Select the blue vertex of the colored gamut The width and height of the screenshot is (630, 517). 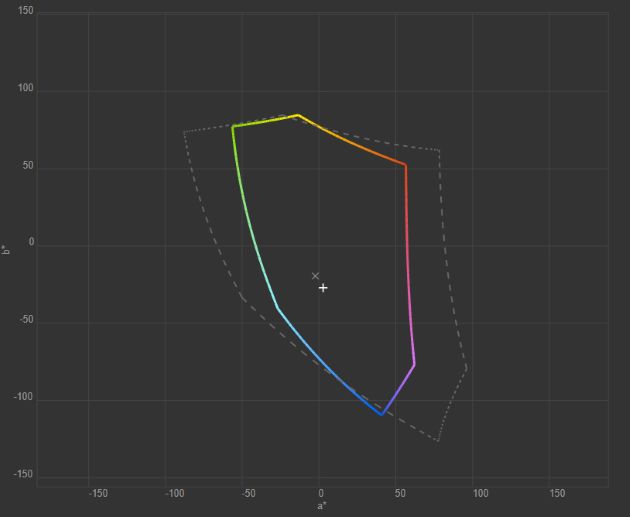[381, 414]
